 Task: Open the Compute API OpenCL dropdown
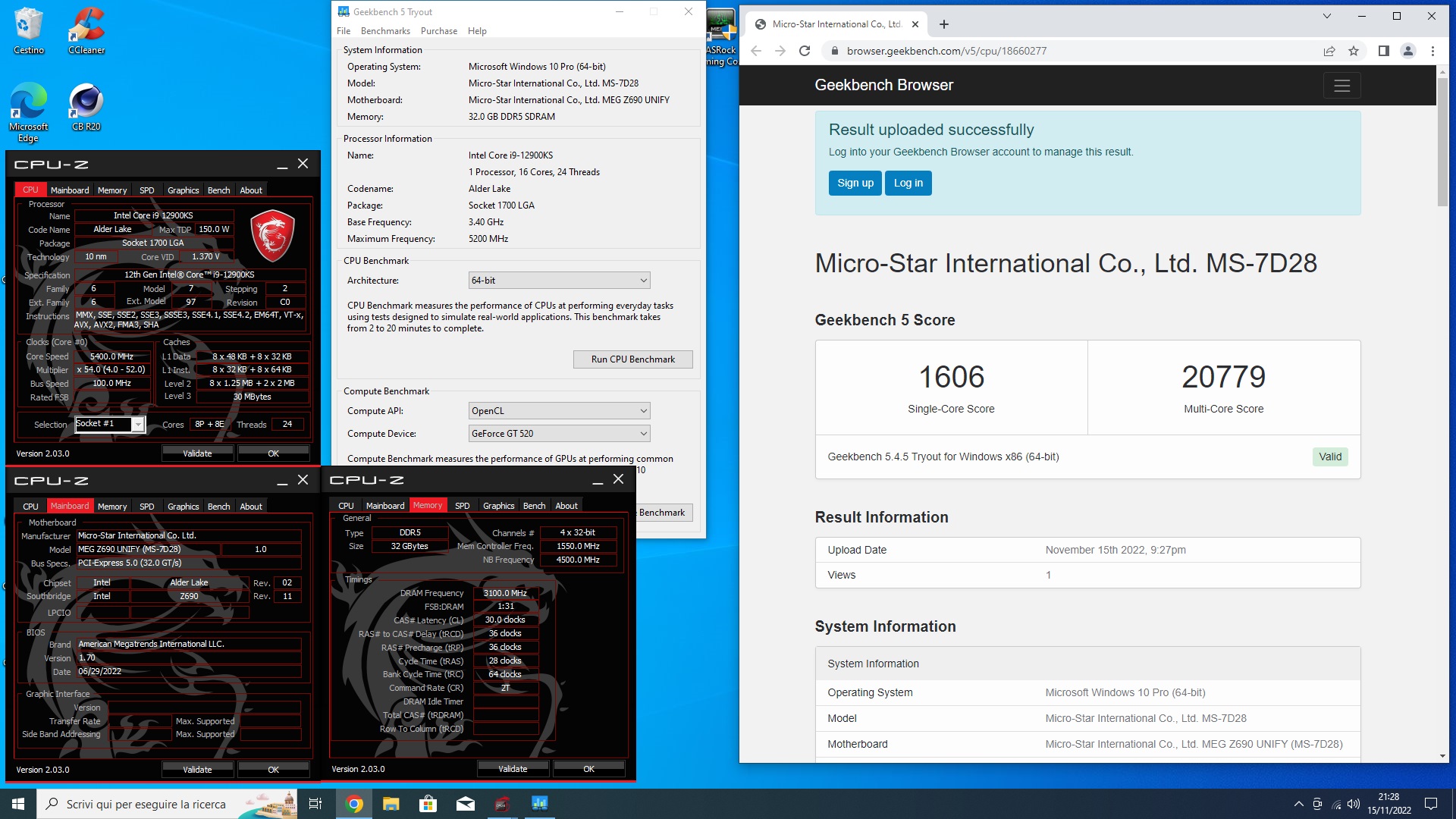(560, 411)
